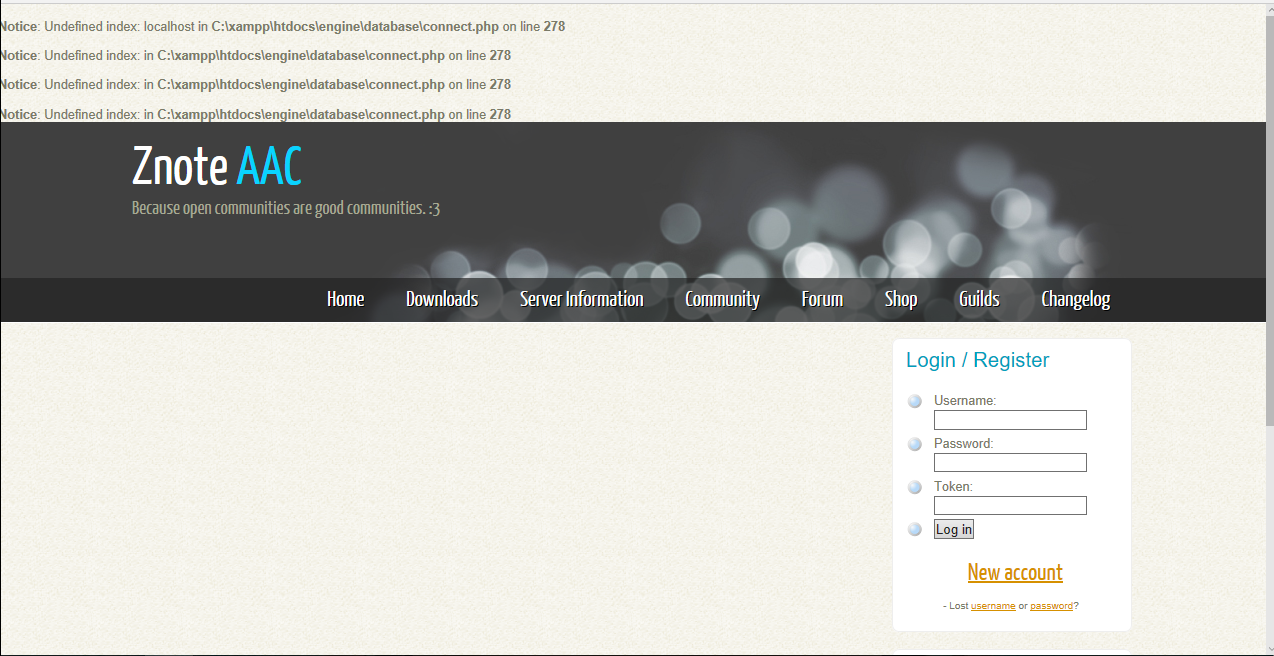View the Changelog page
1274x656 pixels.
1075,299
